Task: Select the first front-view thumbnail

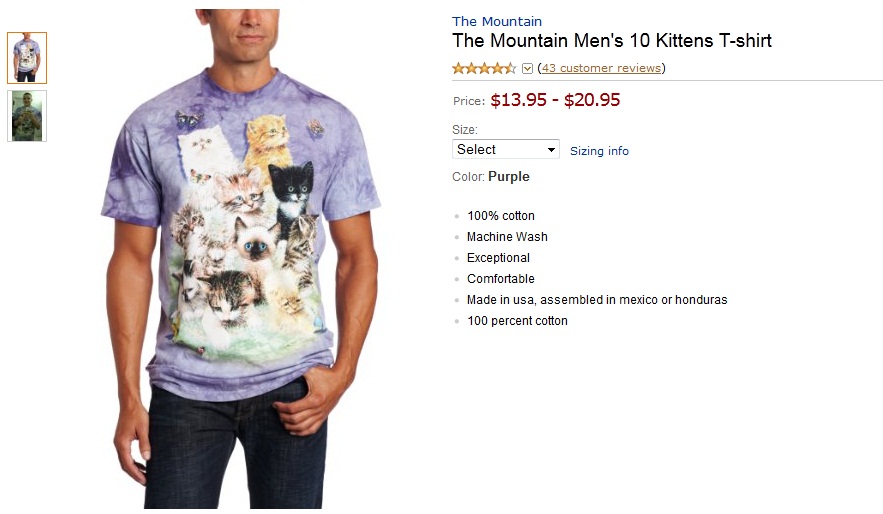Action: click(27, 58)
